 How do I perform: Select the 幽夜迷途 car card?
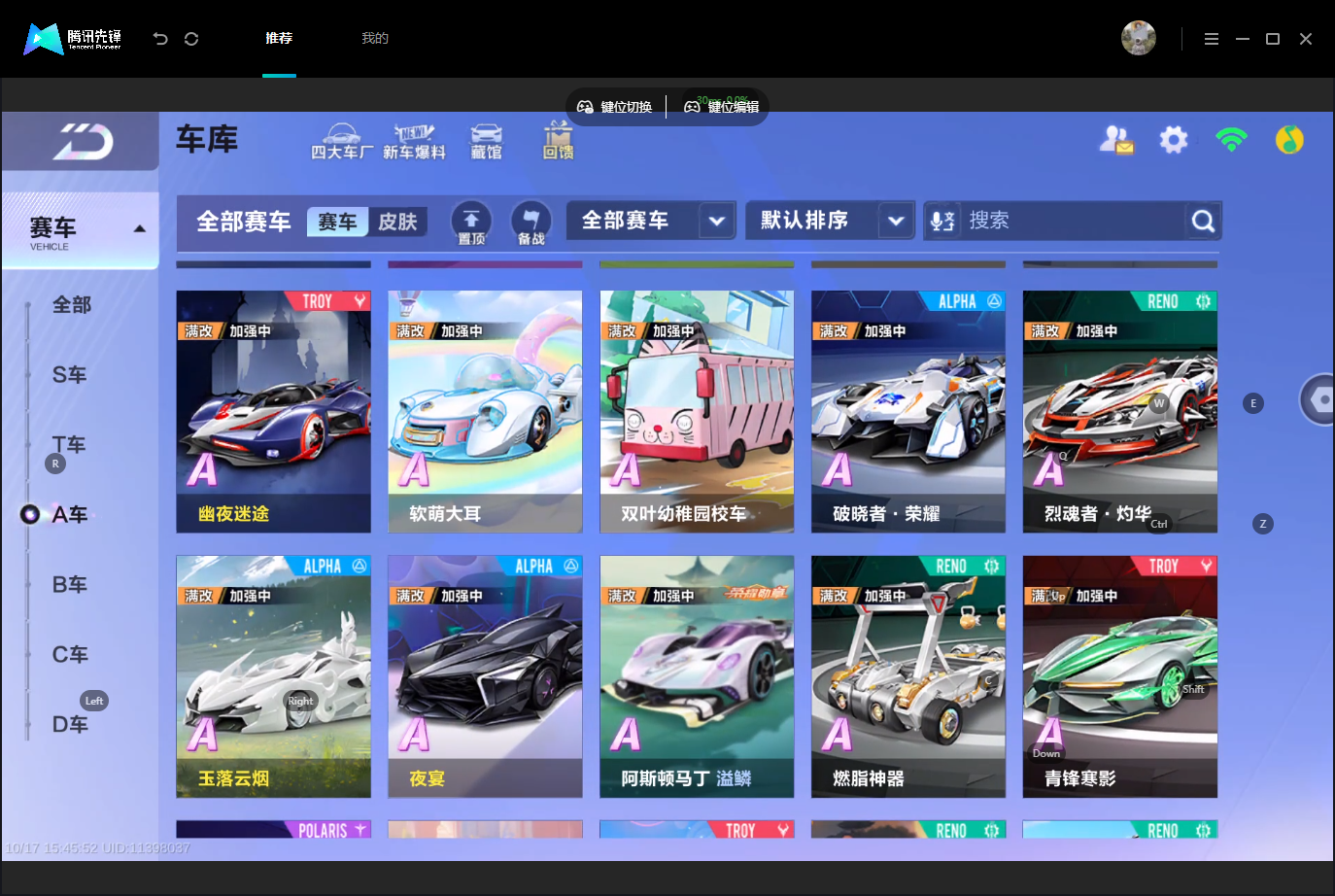coord(274,412)
